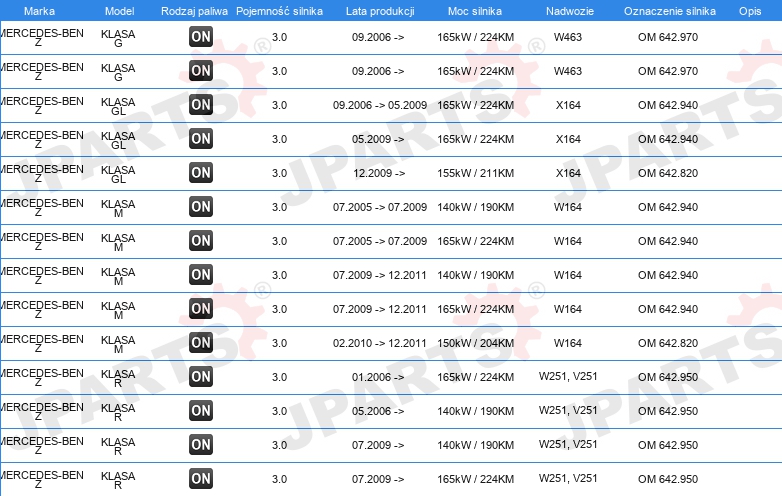Click the ON fuel icon in the OM 642.820 X164 row
782x496 pixels.
201,172
